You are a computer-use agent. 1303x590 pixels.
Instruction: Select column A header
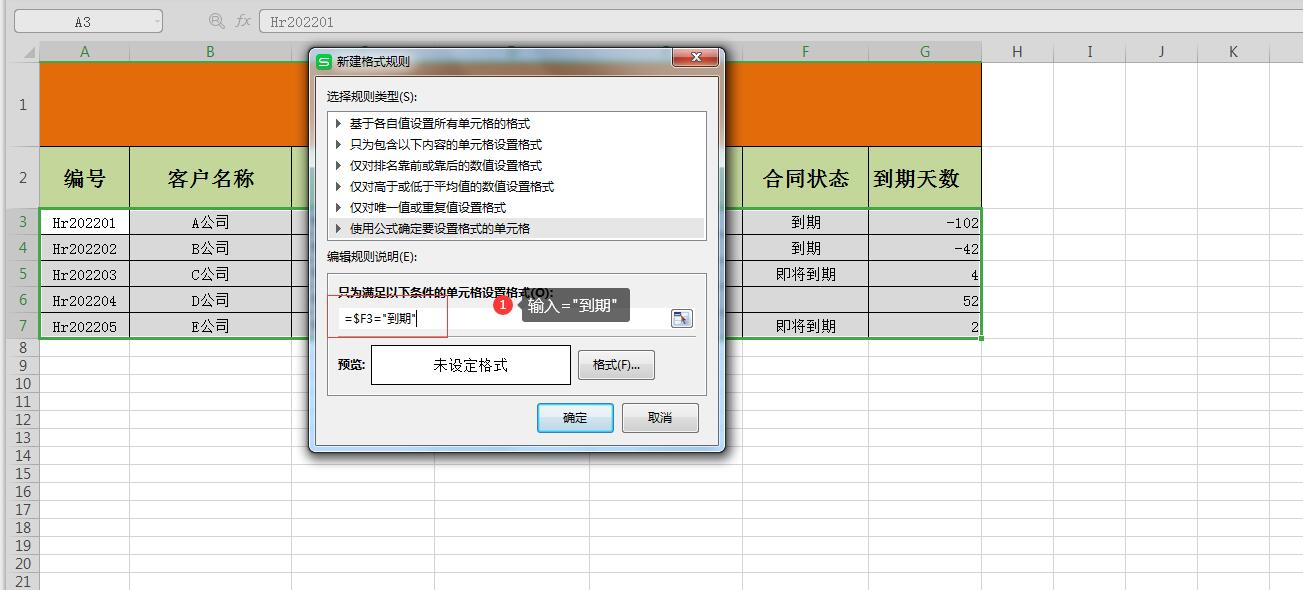tap(84, 52)
